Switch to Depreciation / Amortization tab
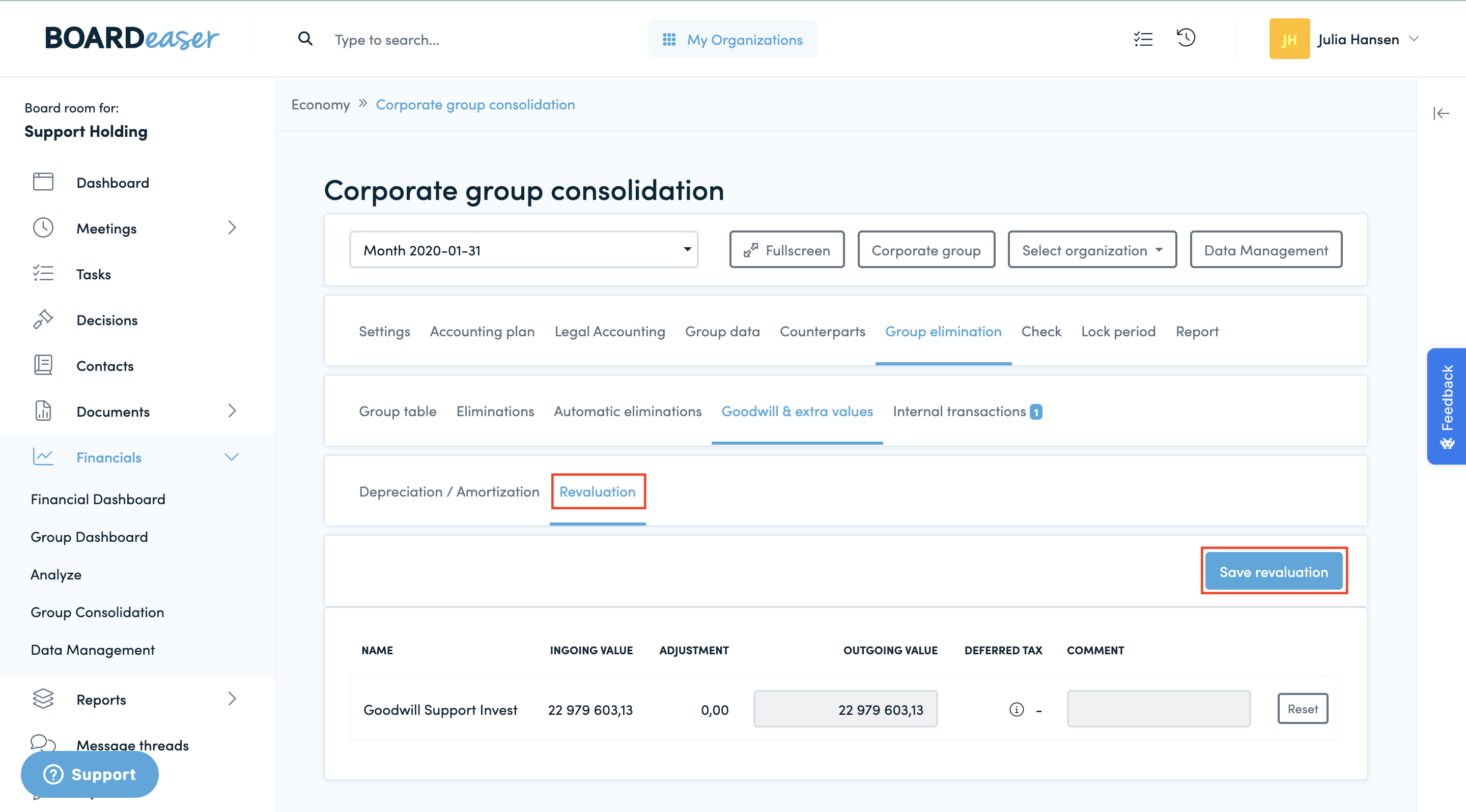1466x812 pixels. tap(449, 492)
